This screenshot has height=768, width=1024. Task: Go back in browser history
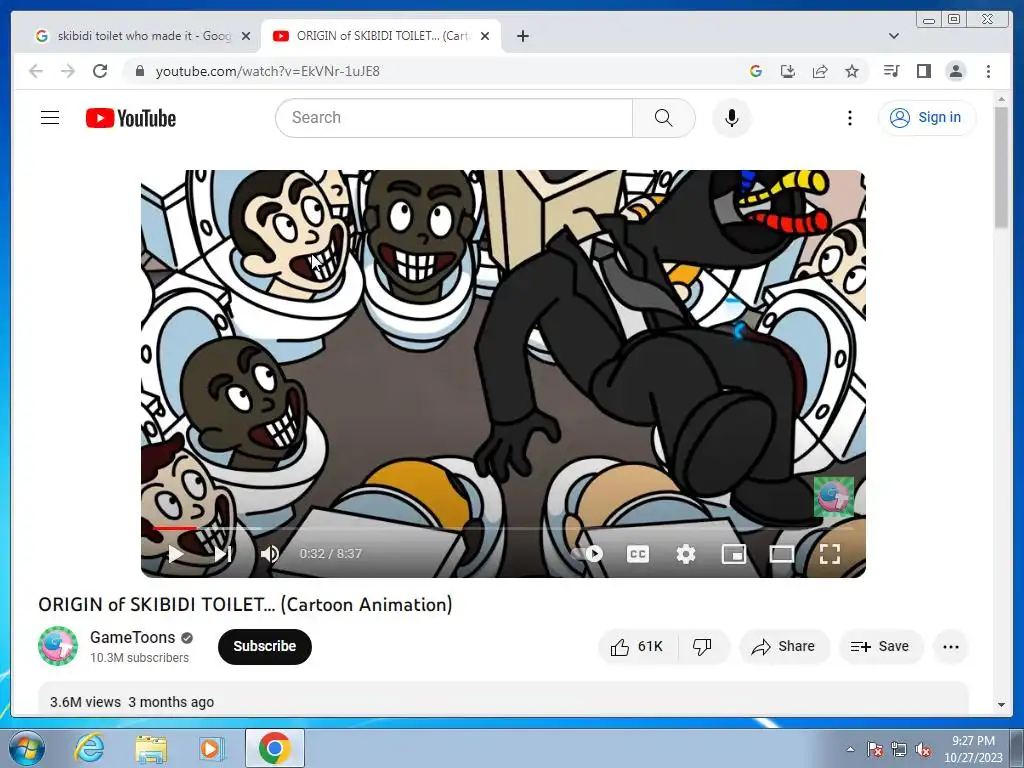point(36,71)
